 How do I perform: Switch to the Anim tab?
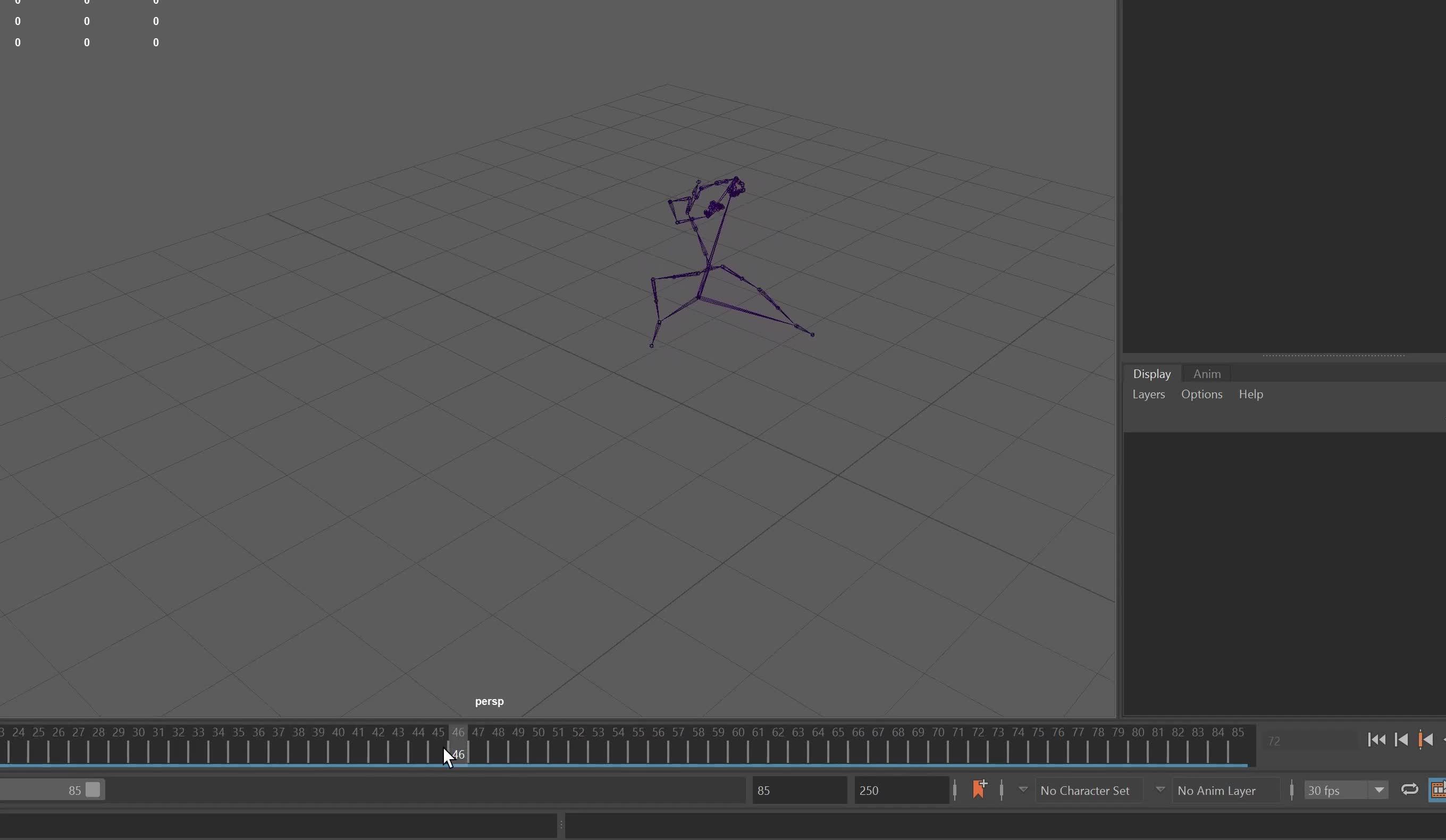[x=1207, y=374]
